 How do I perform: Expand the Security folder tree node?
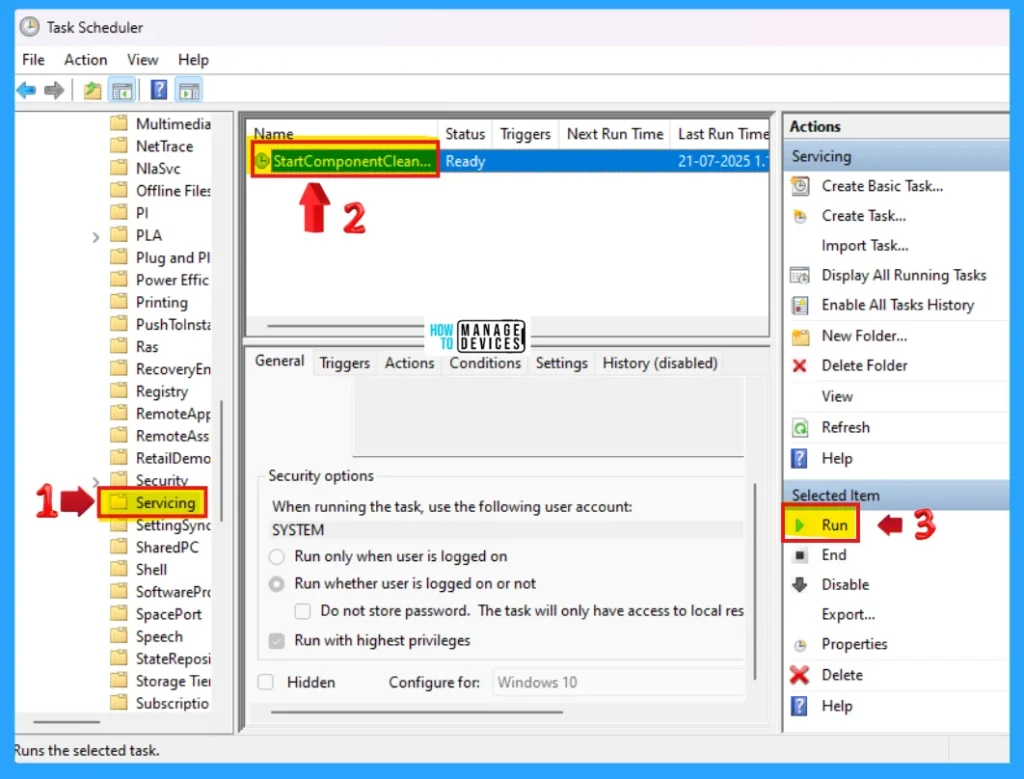point(96,482)
